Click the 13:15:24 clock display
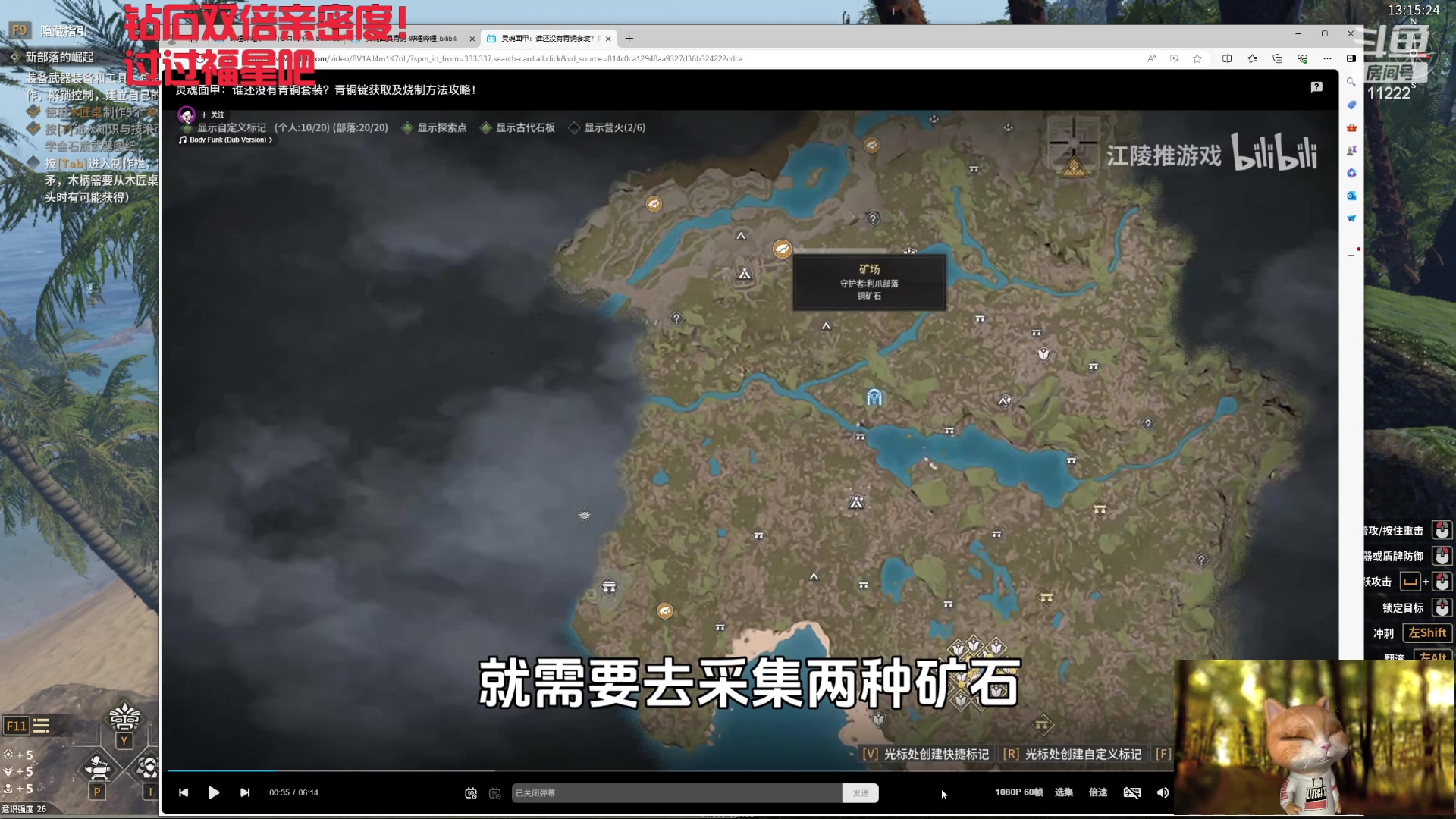 (x=1414, y=11)
